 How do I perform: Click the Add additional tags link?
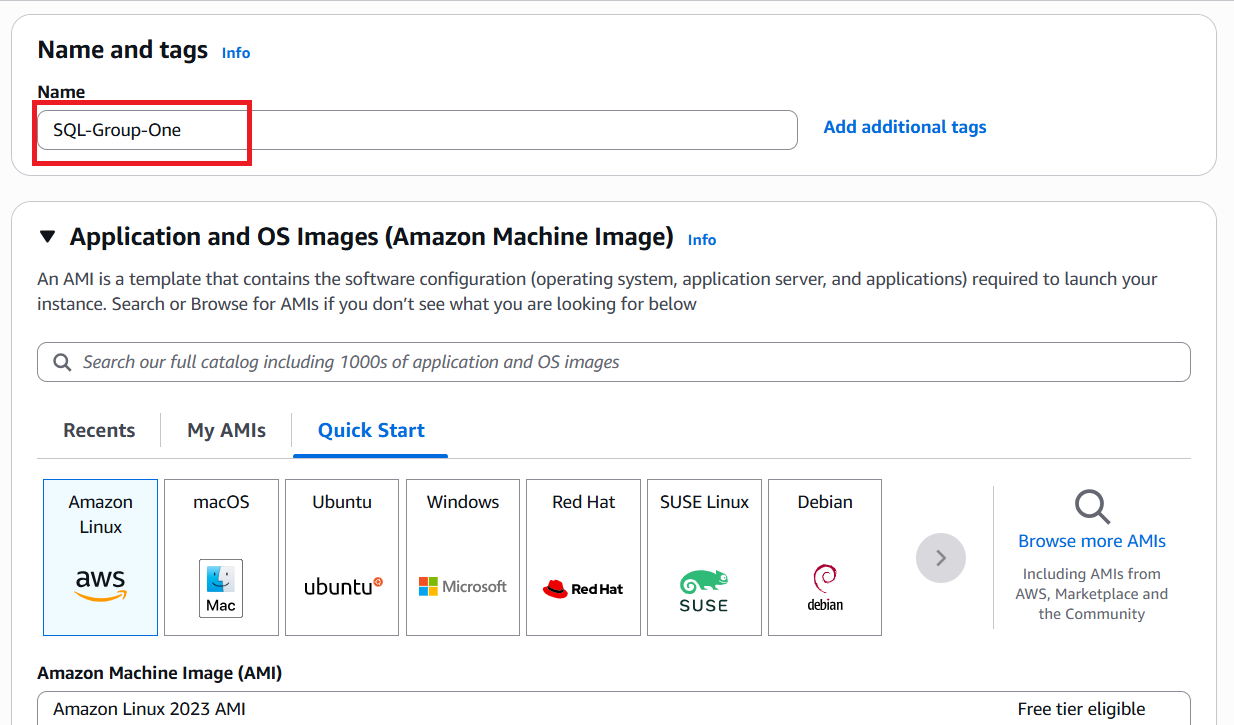[x=904, y=127]
